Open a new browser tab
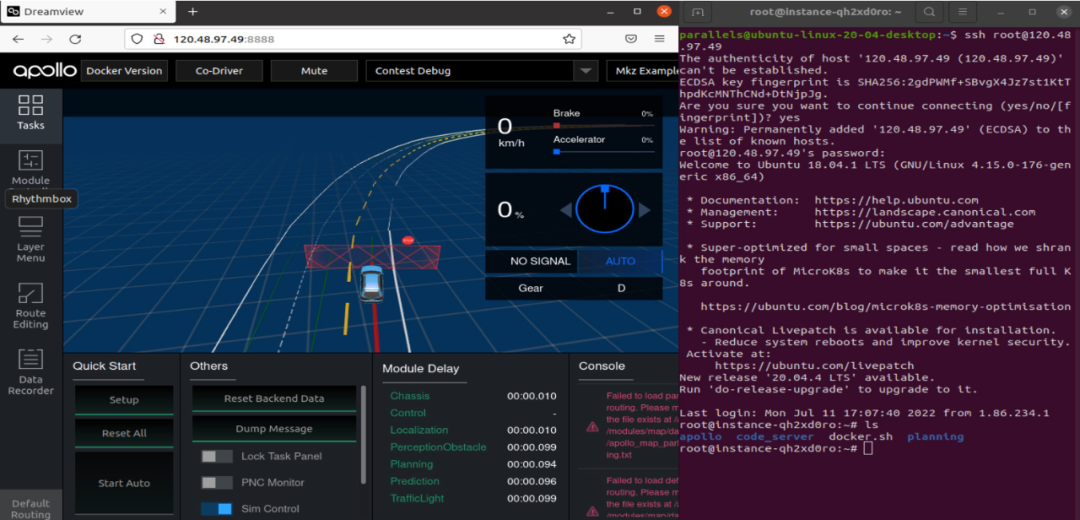Image resolution: width=1080 pixels, height=520 pixels. point(193,12)
